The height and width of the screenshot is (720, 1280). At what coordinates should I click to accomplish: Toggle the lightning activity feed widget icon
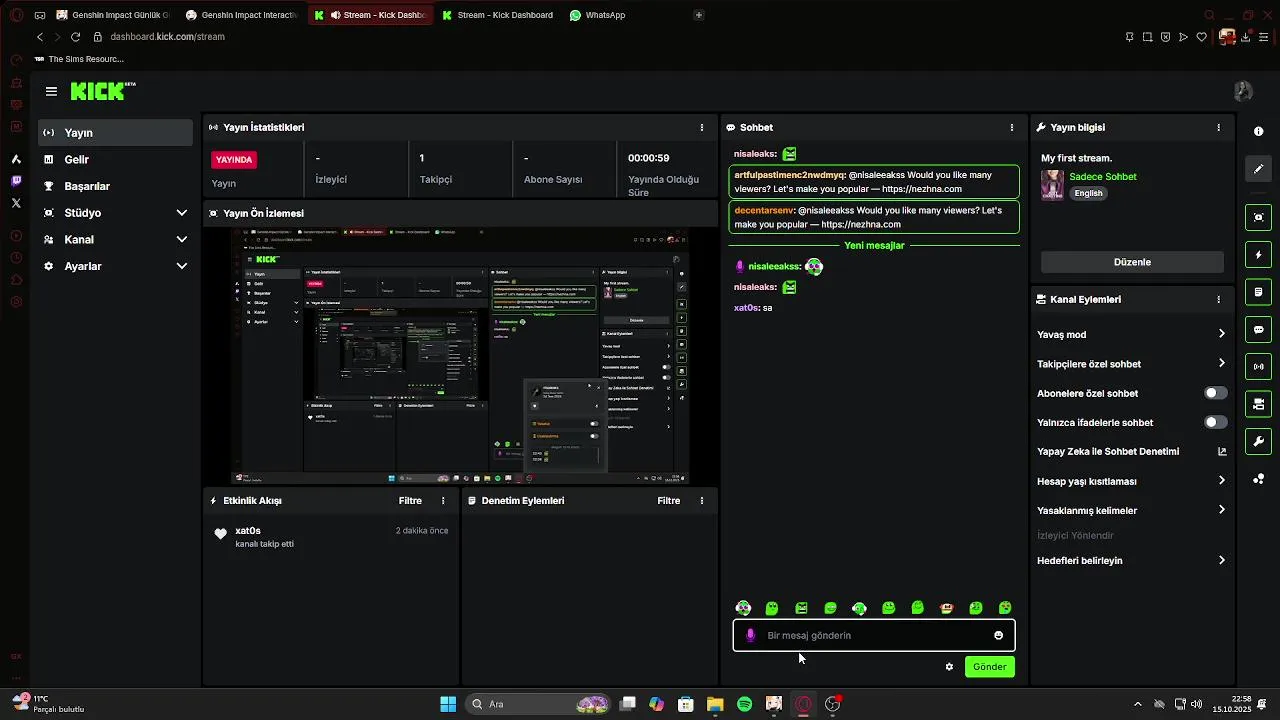[x=1258, y=255]
